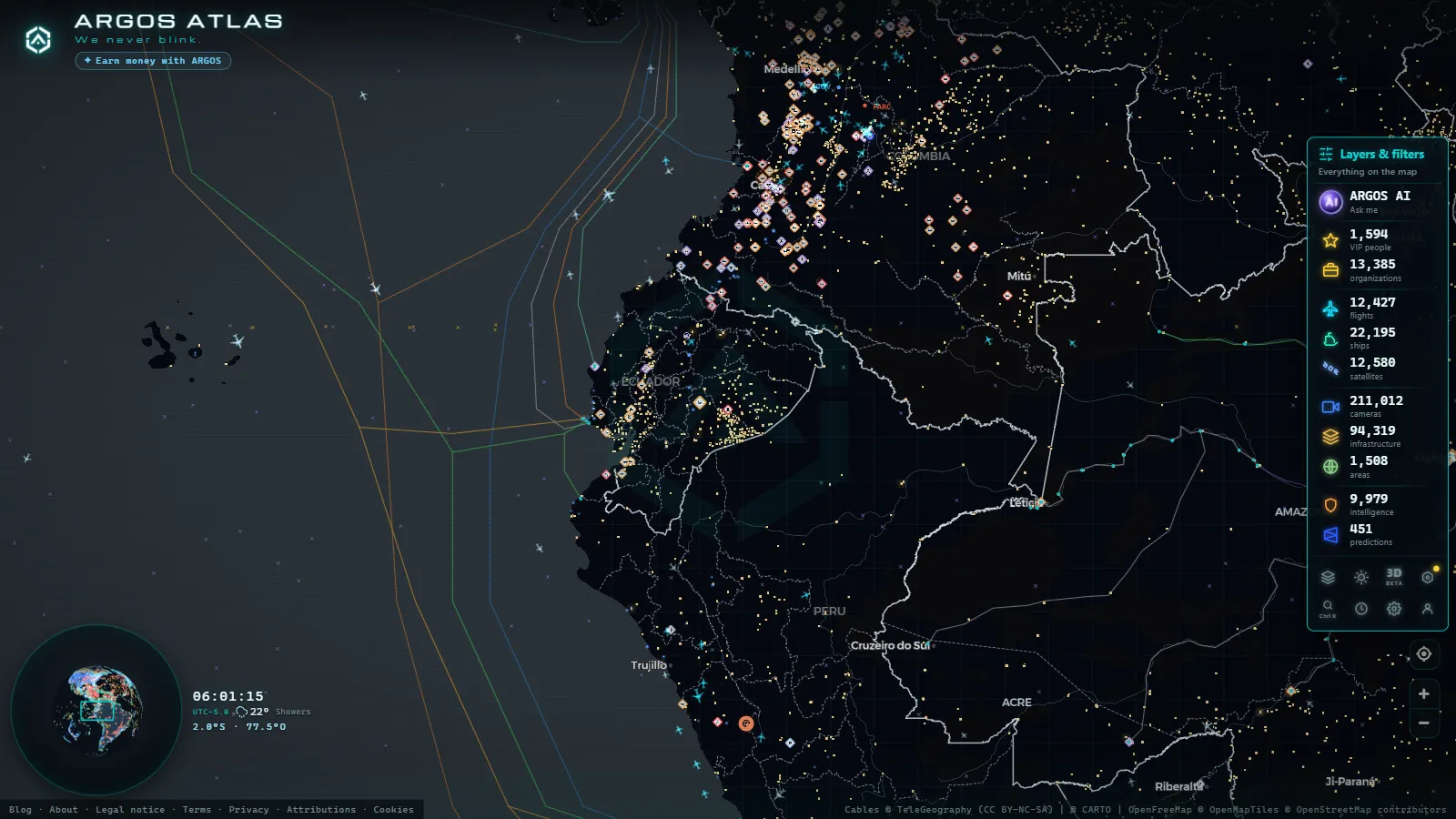Toggle the predictions layer
The height and width of the screenshot is (819, 1456).
(x=1377, y=535)
